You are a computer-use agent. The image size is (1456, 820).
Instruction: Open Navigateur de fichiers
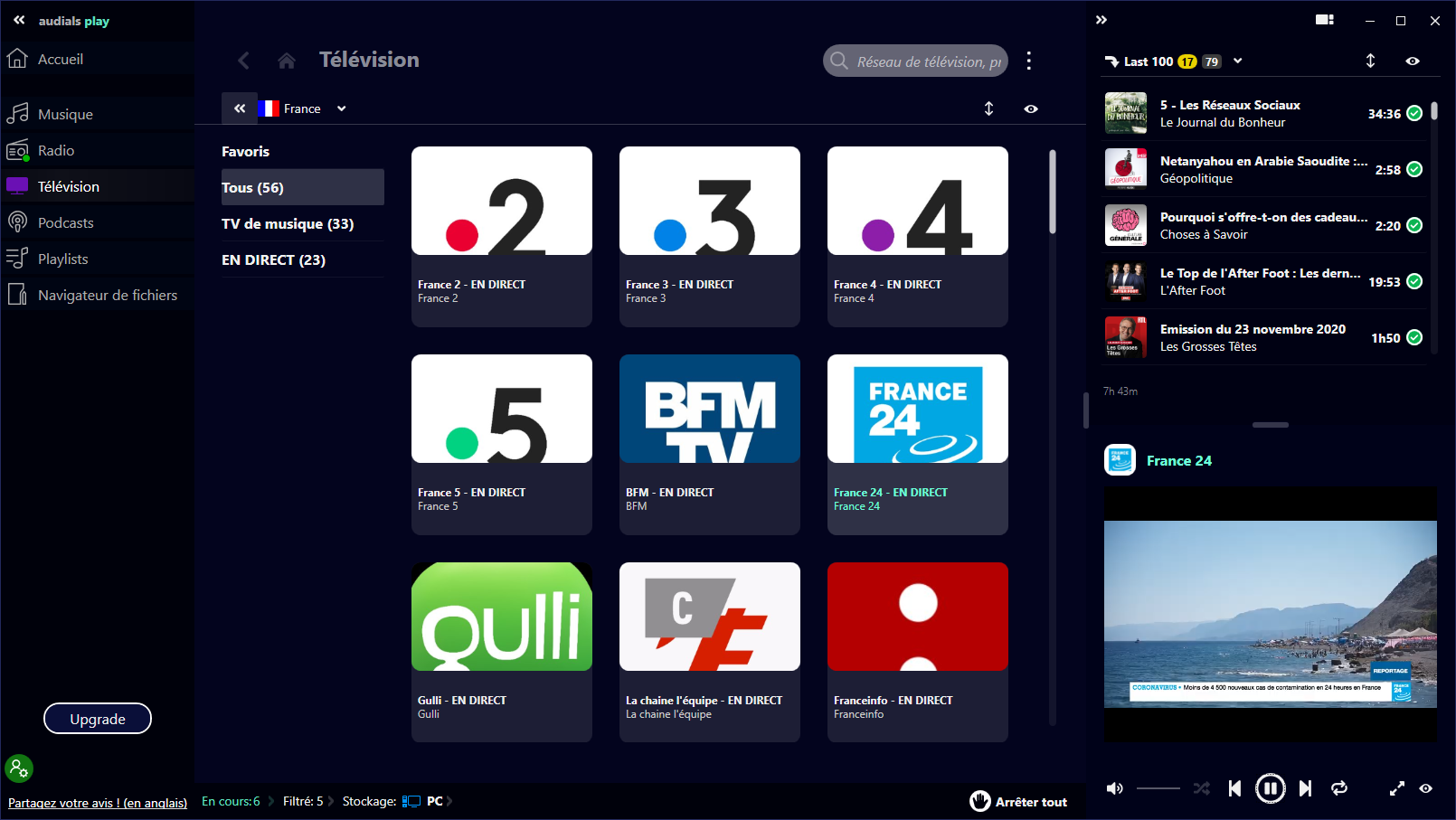pos(97,295)
